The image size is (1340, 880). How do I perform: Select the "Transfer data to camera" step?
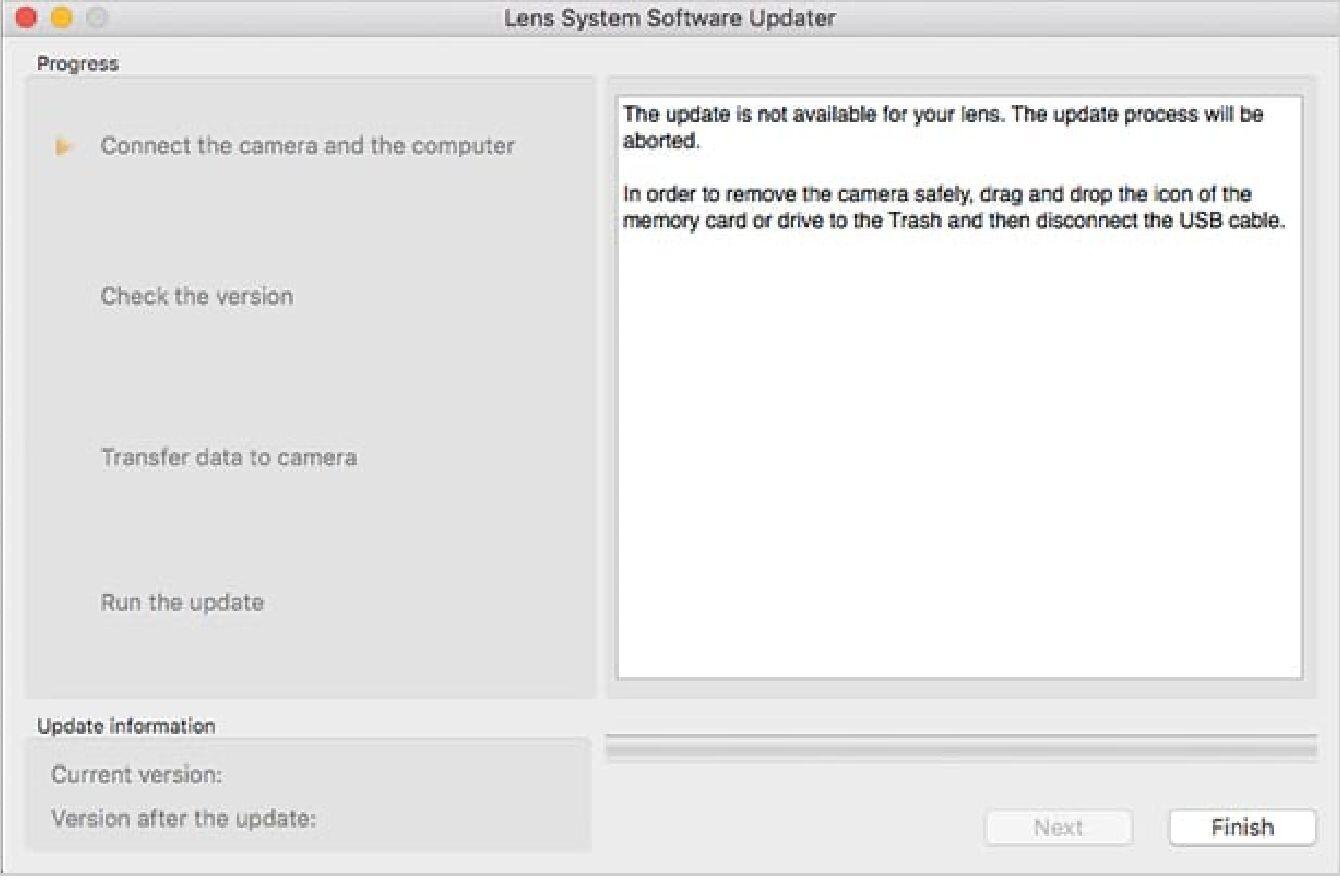[x=229, y=458]
